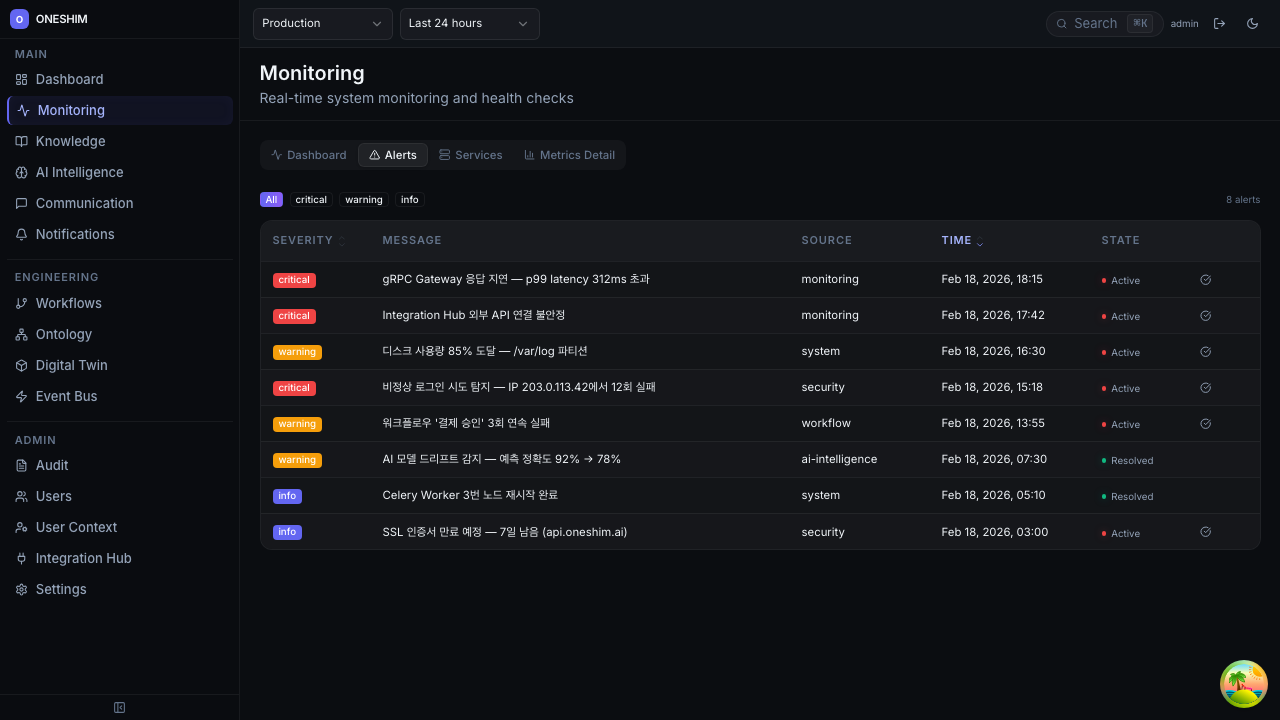Expand the Last 24 hours time range
Screen dimensions: 1280x720
tap(469, 24)
